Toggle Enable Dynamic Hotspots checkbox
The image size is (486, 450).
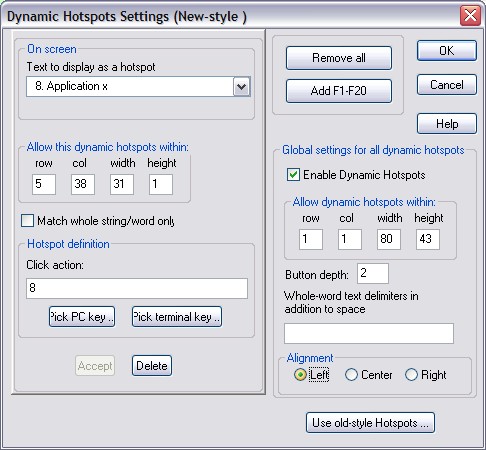point(293,175)
